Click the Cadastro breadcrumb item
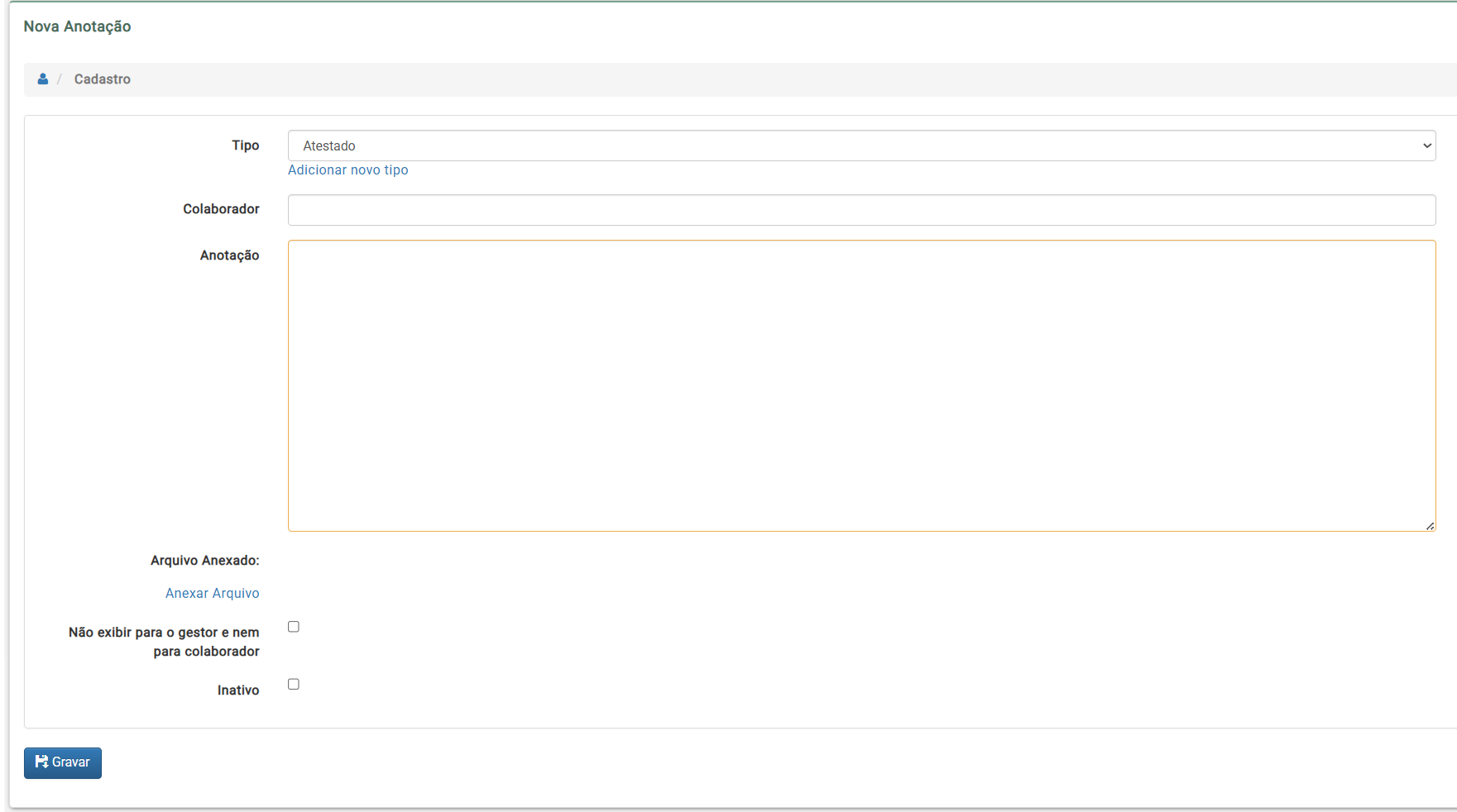The image size is (1457, 812). coord(103,79)
